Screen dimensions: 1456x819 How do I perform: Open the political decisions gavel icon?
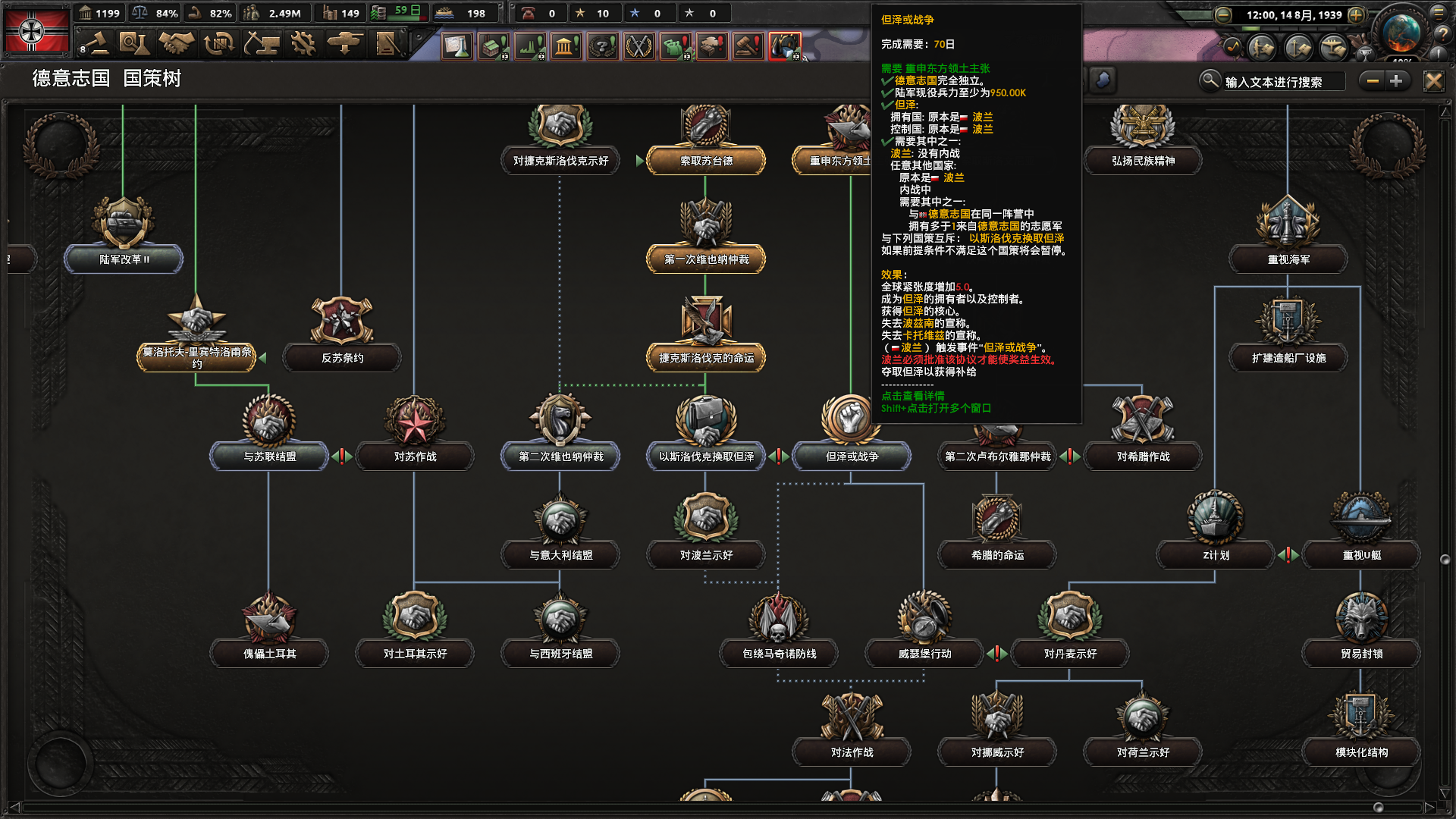click(x=94, y=44)
